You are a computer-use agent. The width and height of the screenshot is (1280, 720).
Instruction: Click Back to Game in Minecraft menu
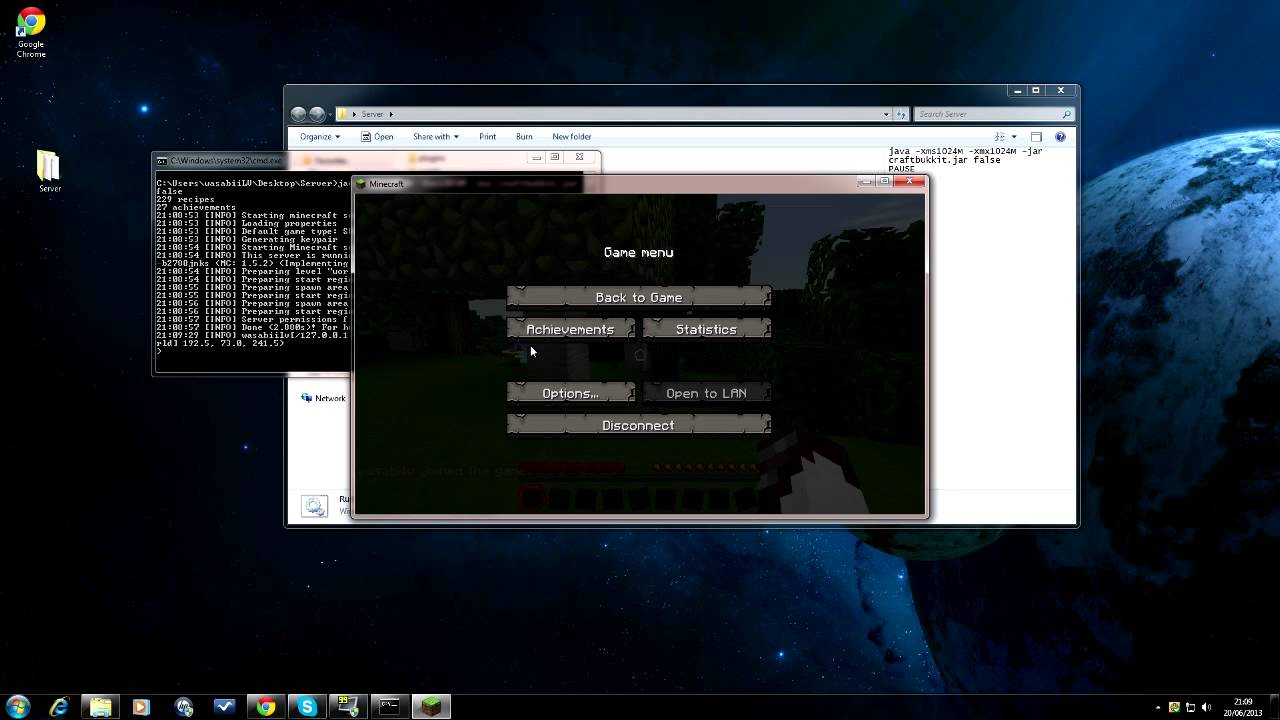point(639,297)
